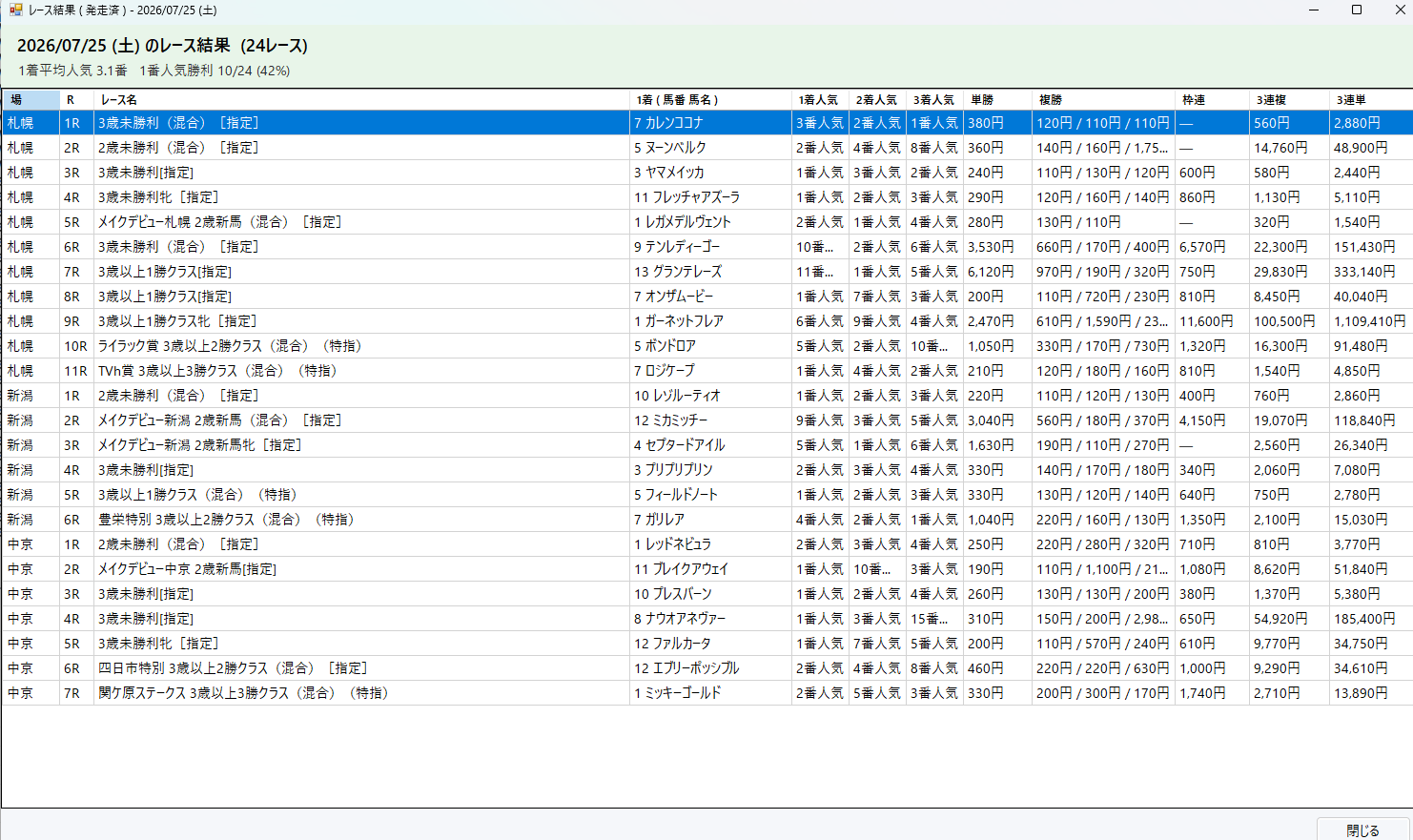Sort by the 枠連 column header

pyautogui.click(x=1212, y=99)
